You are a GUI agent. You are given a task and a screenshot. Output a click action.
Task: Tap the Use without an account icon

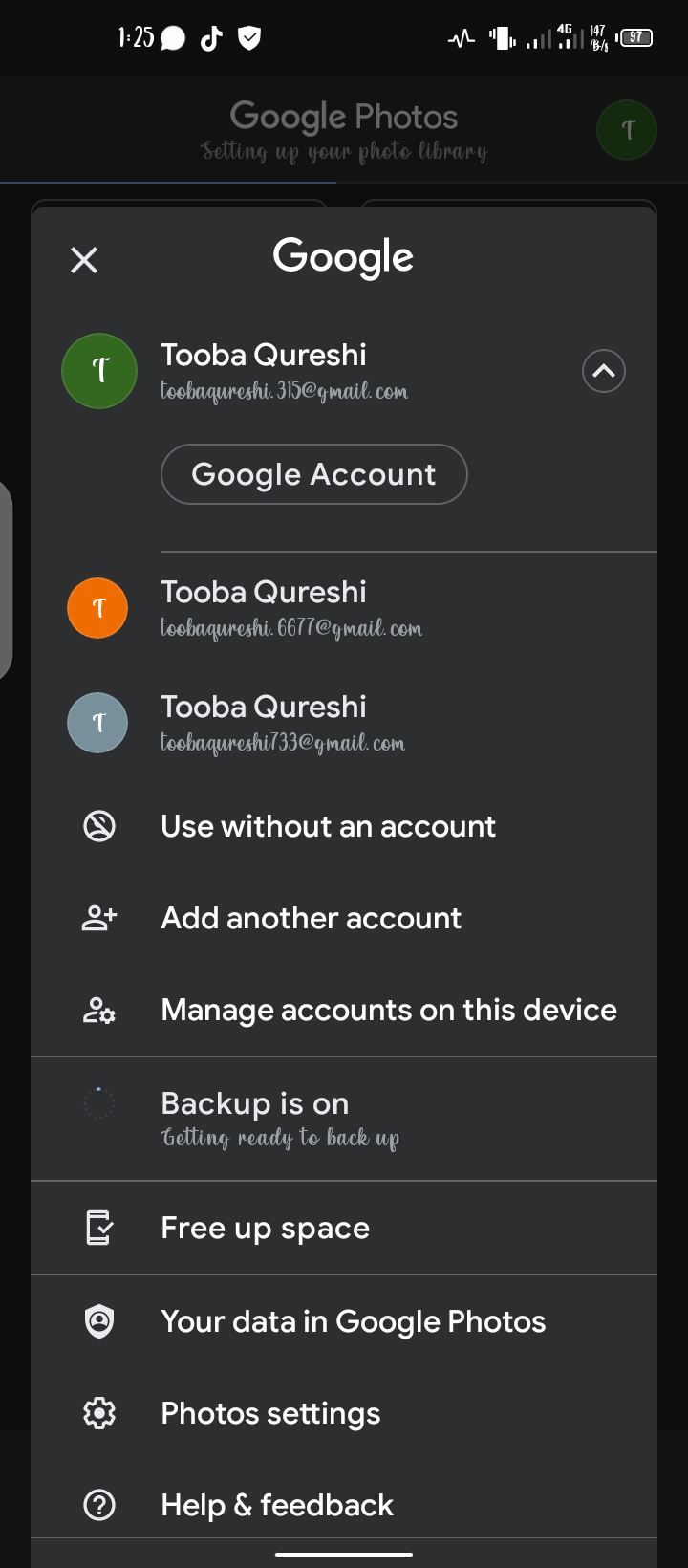99,826
